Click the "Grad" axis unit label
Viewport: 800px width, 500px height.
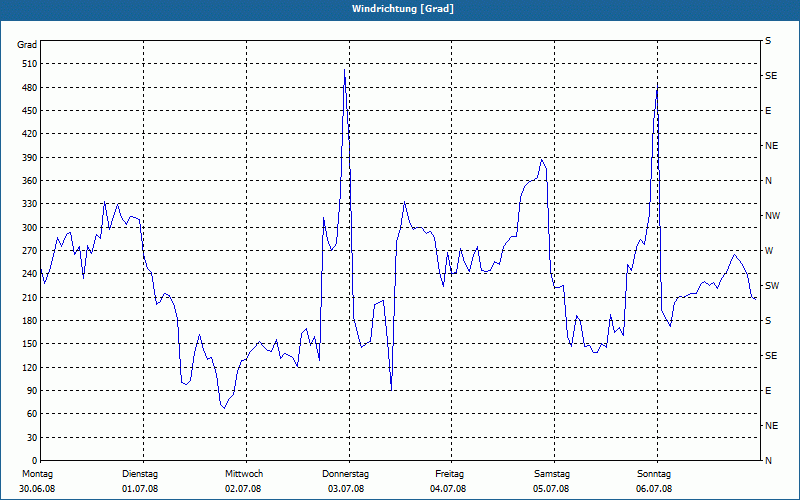coord(27,45)
